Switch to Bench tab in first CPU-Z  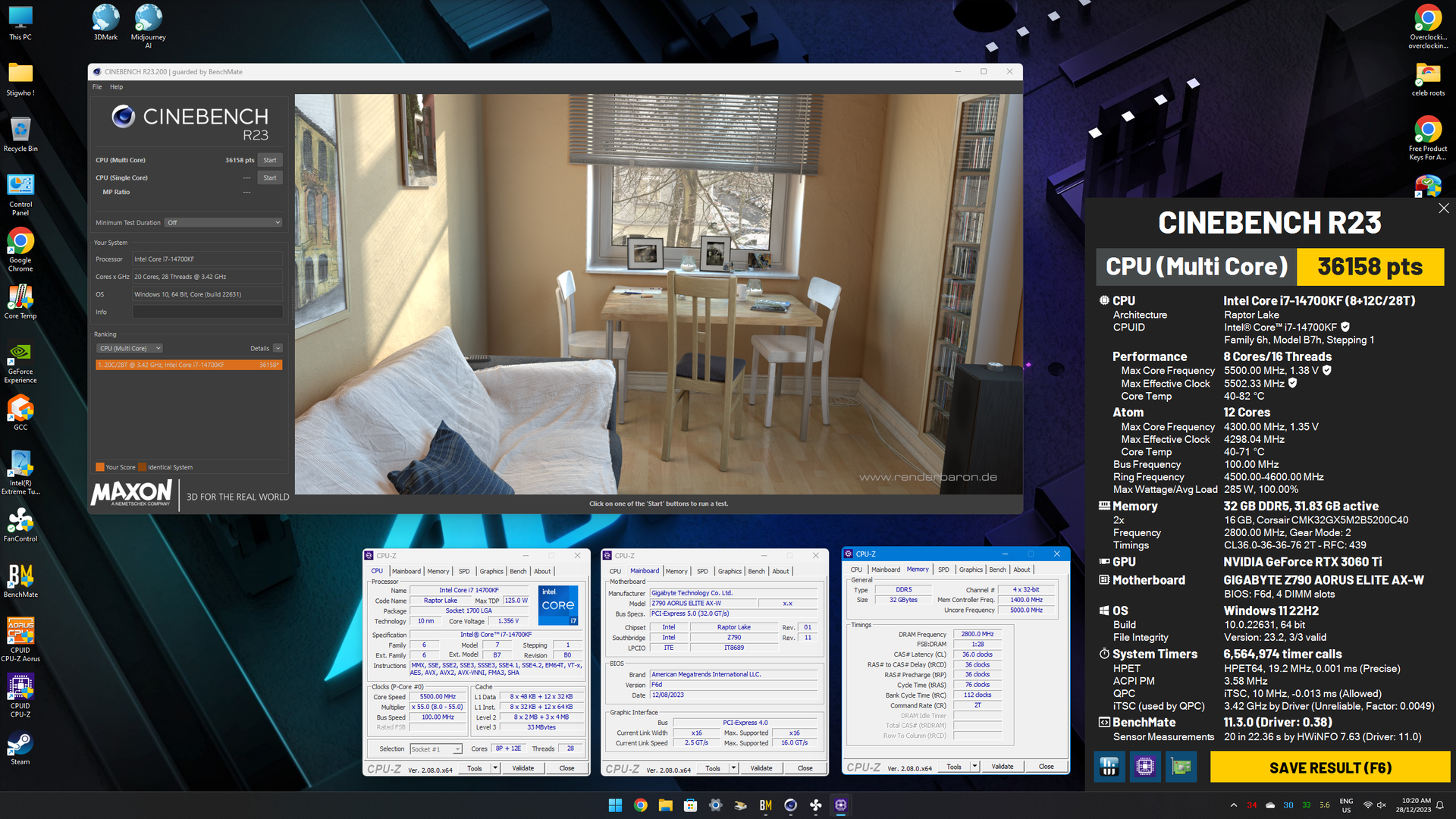point(518,572)
